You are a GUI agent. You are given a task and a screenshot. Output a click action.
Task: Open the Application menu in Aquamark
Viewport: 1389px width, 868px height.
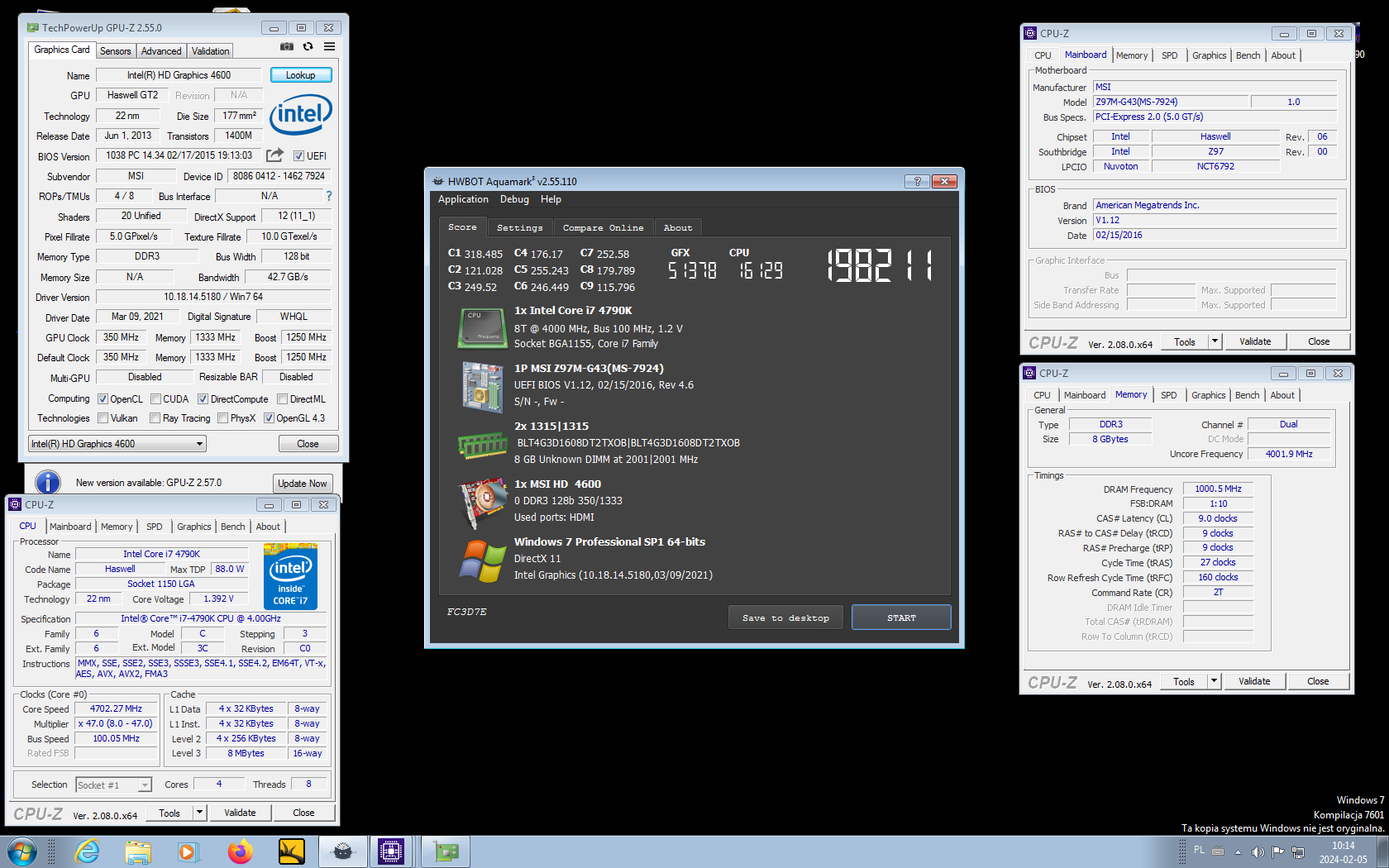click(463, 199)
